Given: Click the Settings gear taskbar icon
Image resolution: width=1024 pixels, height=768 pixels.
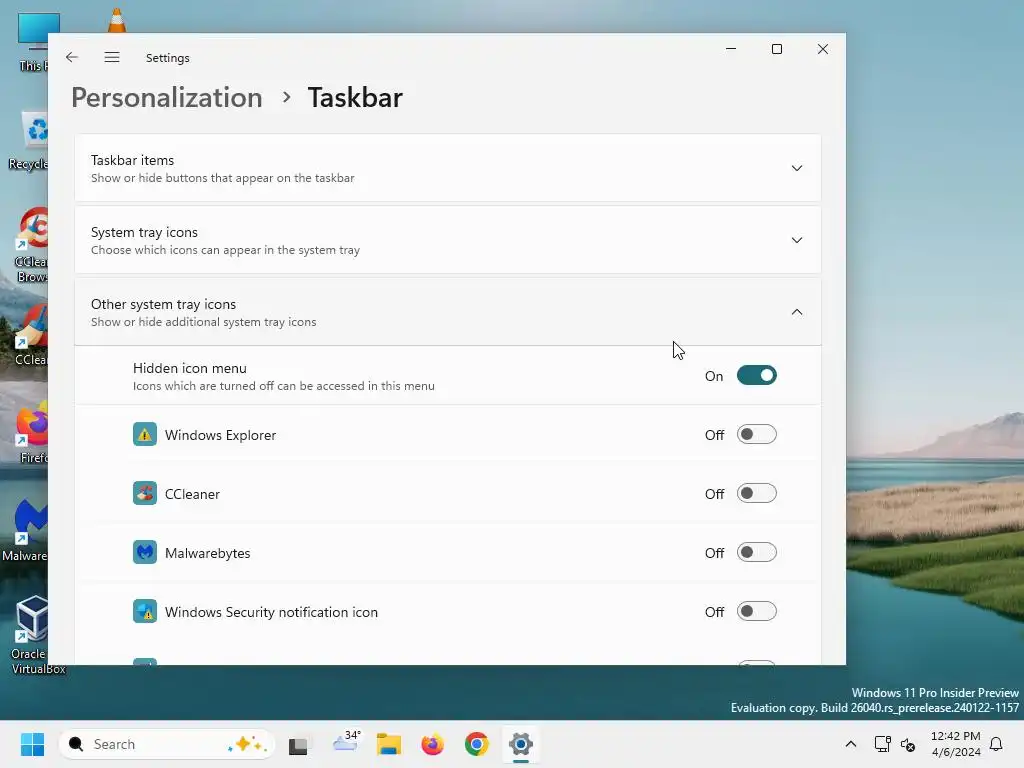Looking at the screenshot, I should 520,744.
